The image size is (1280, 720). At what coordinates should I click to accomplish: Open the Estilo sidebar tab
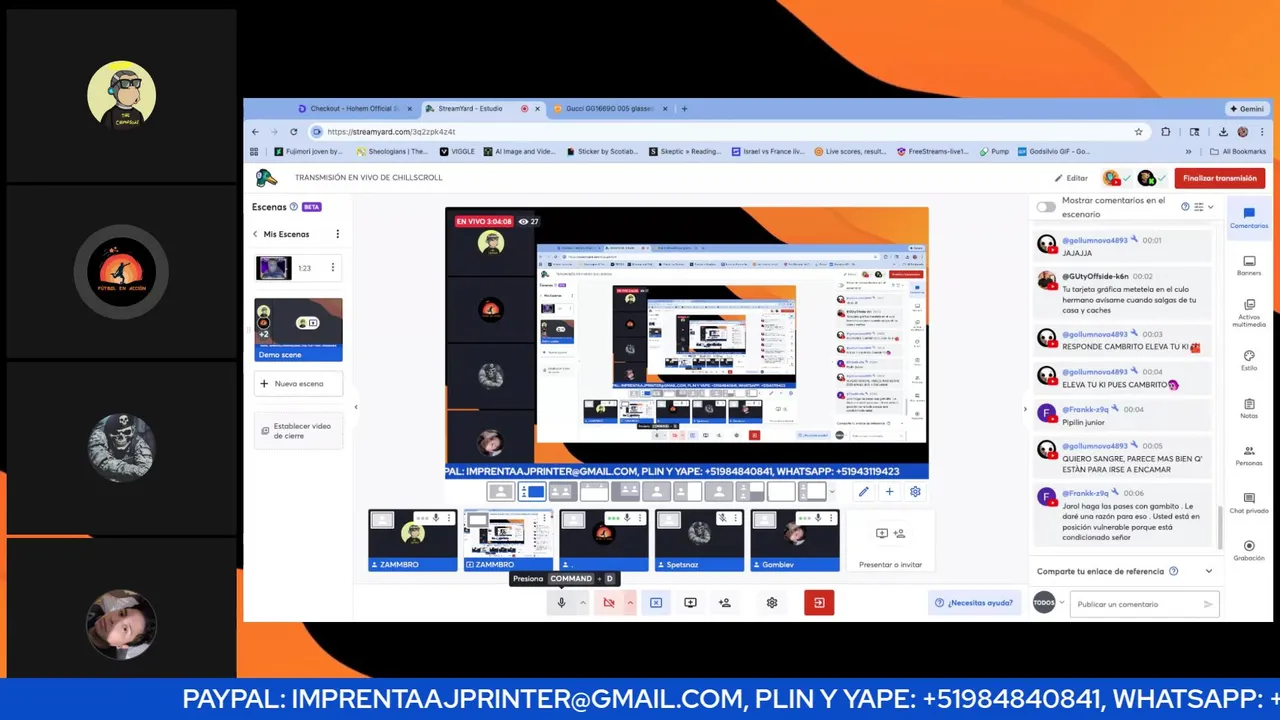[1249, 361]
